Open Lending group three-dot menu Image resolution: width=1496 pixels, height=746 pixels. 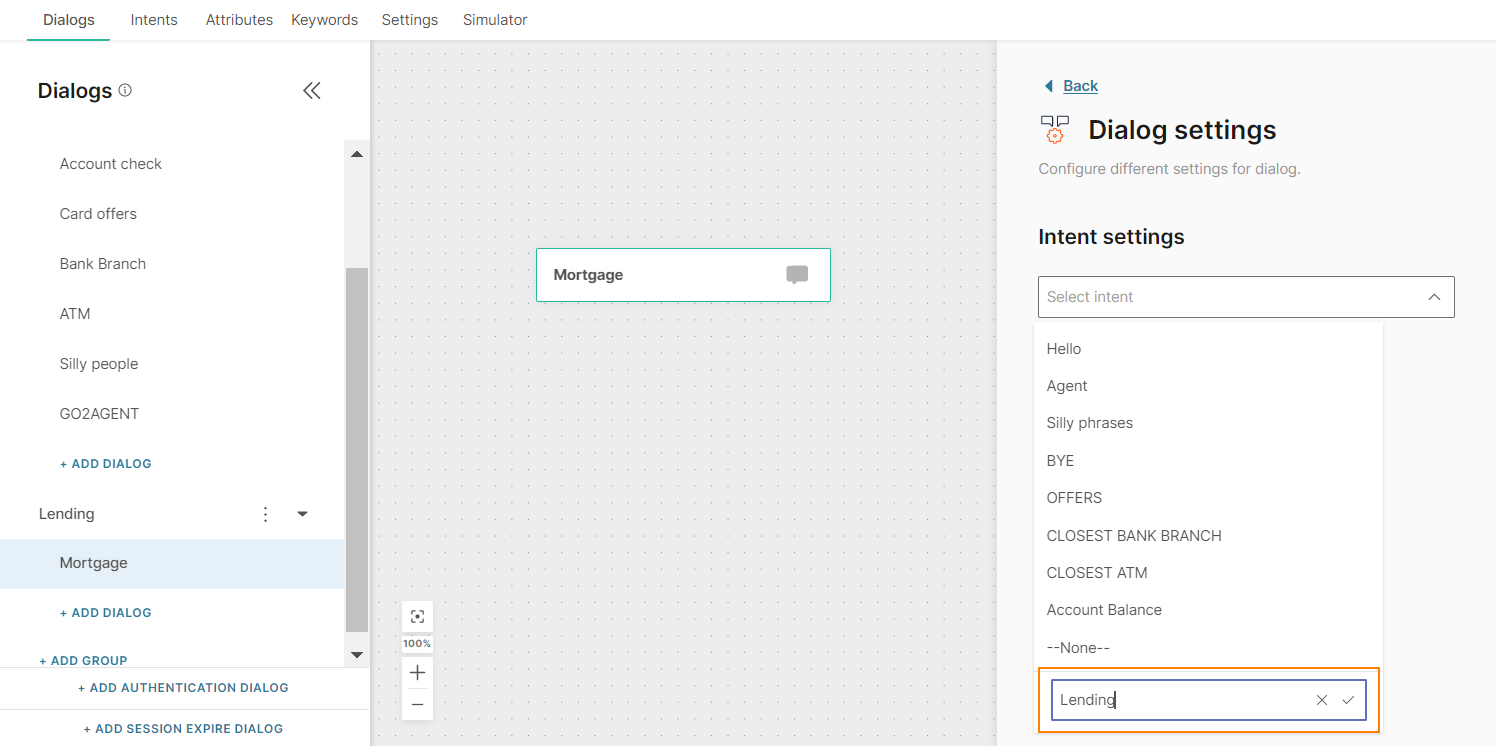point(265,514)
